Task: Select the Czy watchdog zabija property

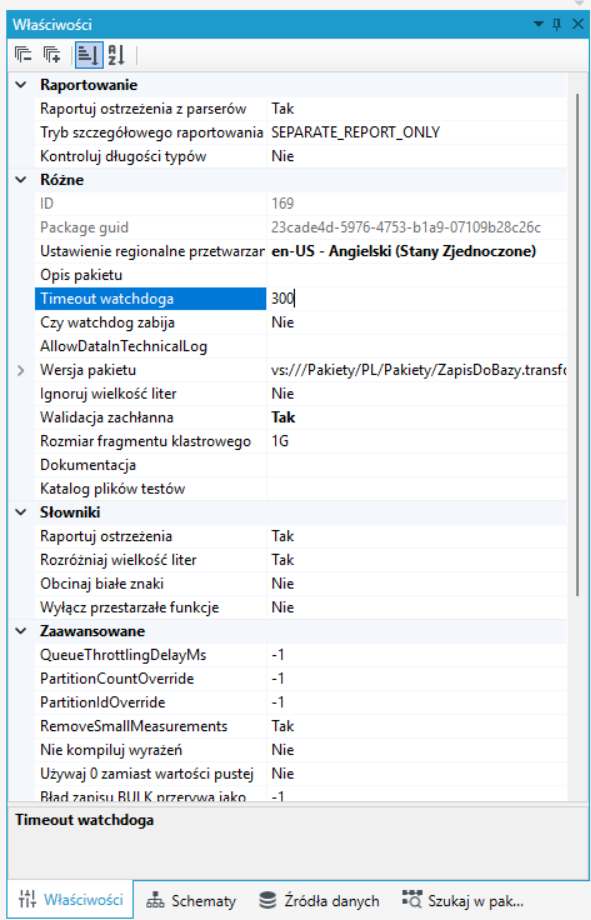Action: (107, 323)
